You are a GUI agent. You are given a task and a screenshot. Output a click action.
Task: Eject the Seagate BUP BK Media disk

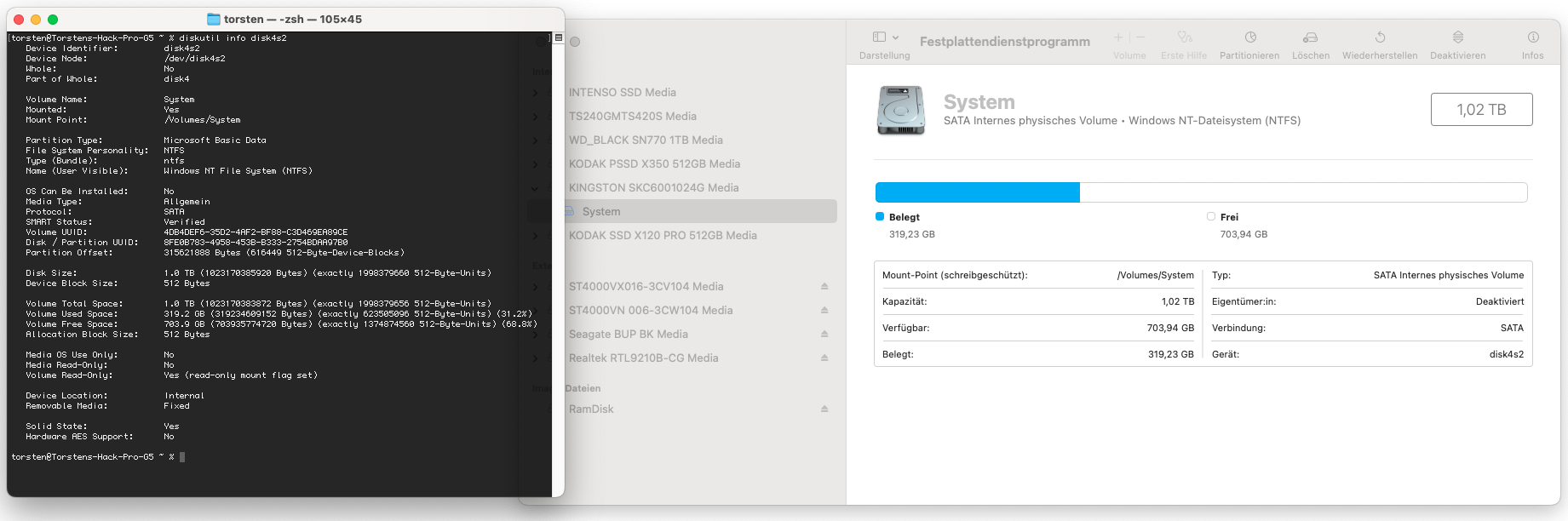pos(824,334)
